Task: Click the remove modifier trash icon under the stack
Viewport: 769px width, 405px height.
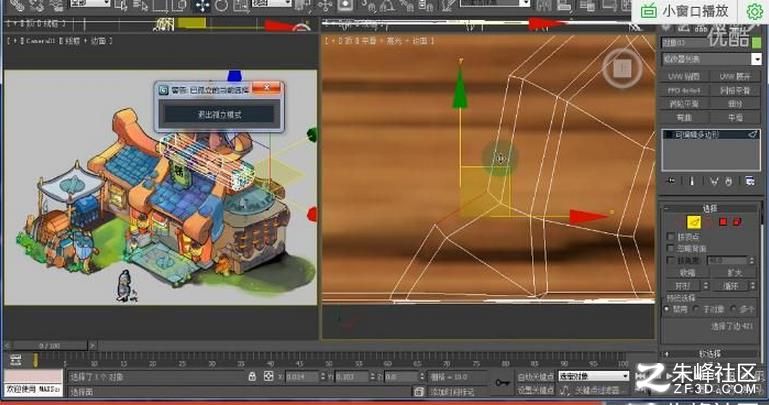Action: point(729,181)
